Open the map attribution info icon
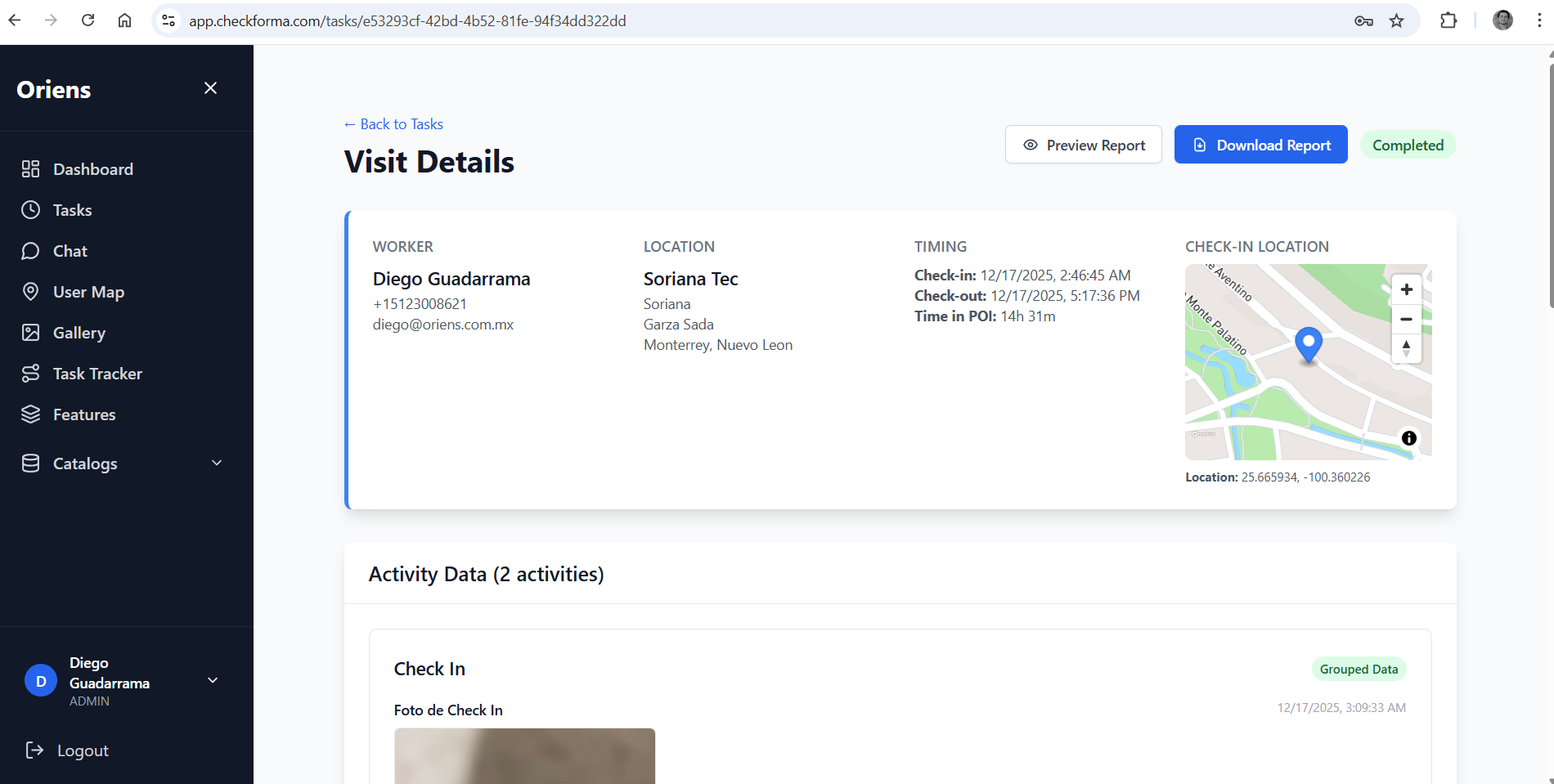Image resolution: width=1554 pixels, height=784 pixels. [x=1408, y=438]
